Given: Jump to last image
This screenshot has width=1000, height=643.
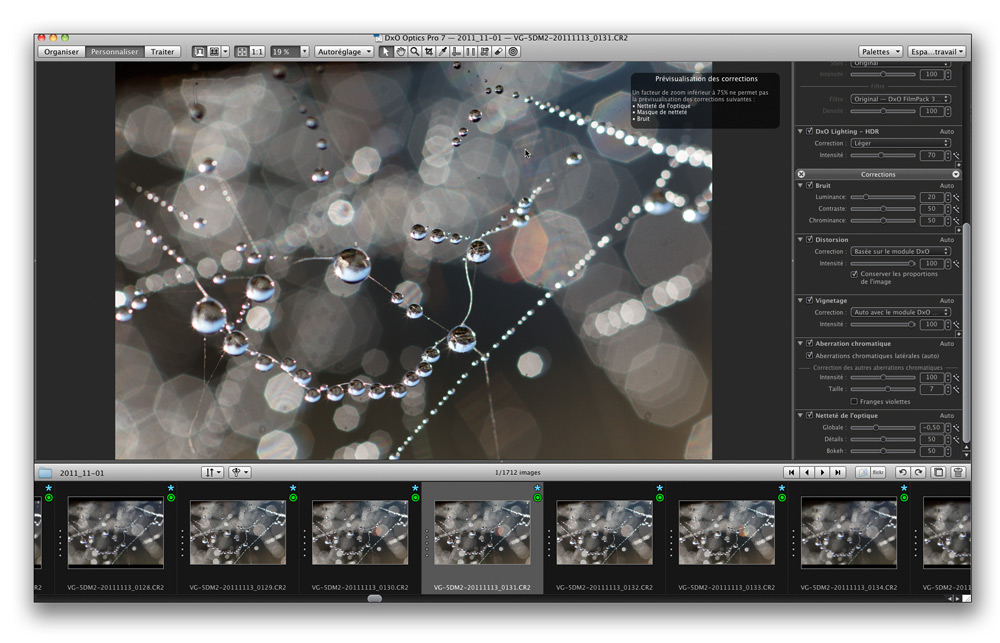Looking at the screenshot, I should pos(838,473).
